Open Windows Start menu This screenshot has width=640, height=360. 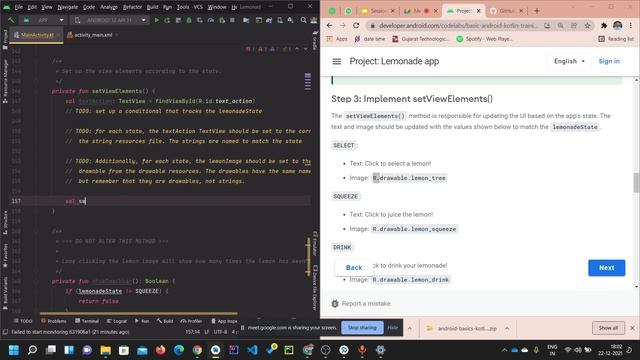pyautogui.click(x=13, y=350)
